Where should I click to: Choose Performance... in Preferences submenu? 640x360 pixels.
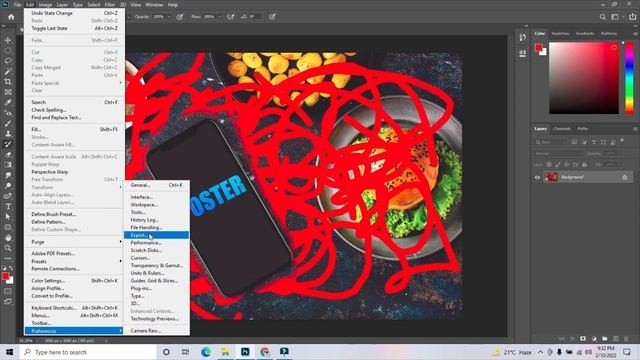pyautogui.click(x=156, y=243)
